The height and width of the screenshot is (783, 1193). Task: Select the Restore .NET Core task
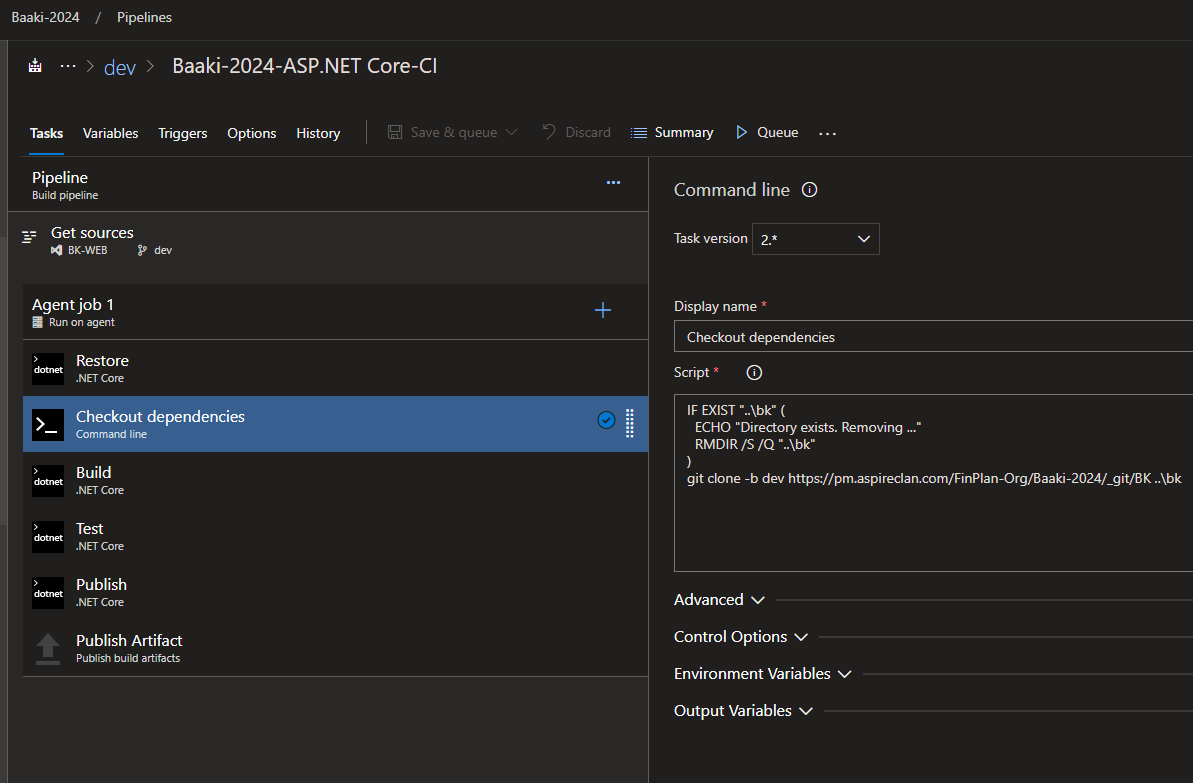click(x=336, y=368)
